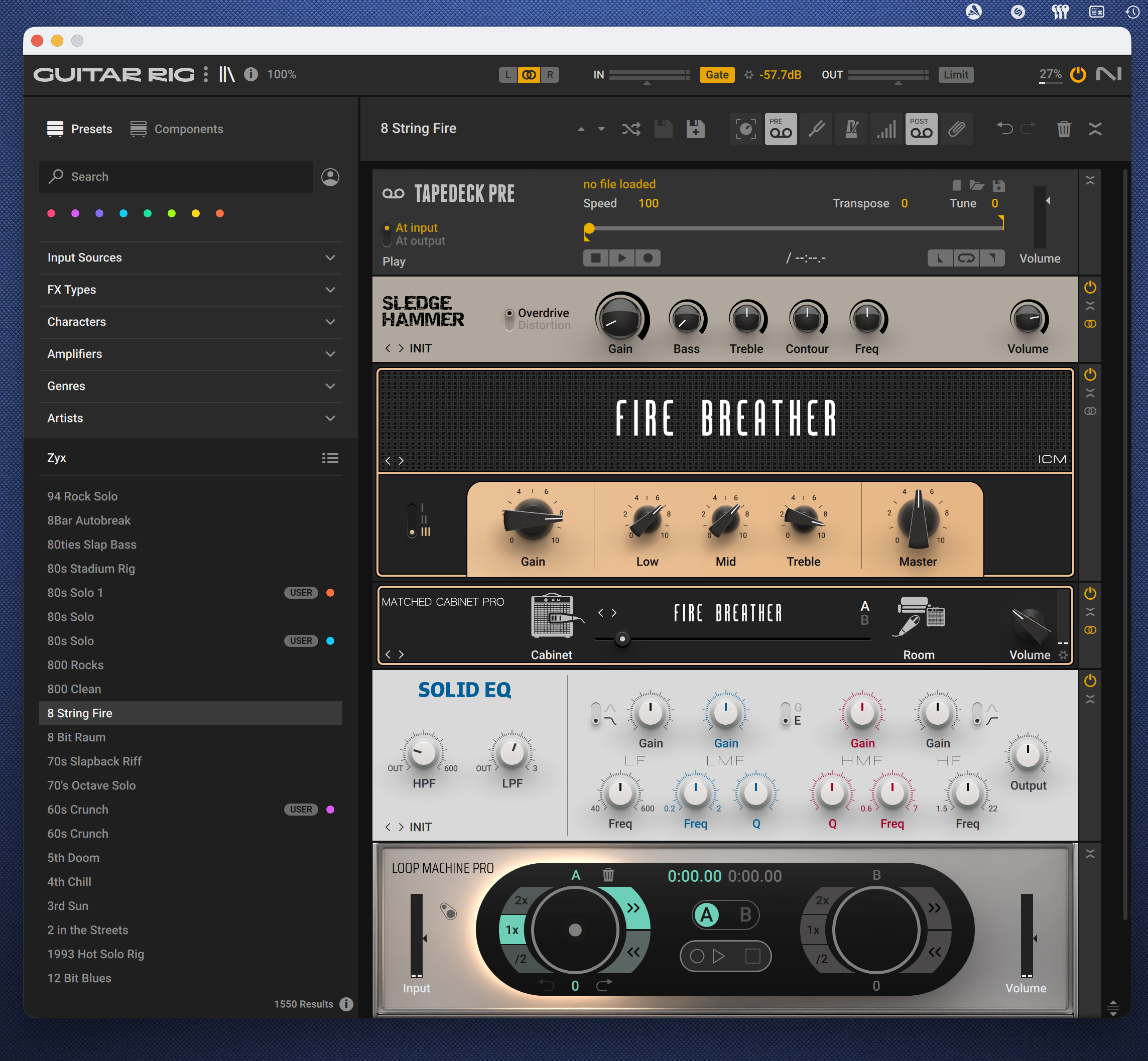The width and height of the screenshot is (1148, 1061).
Task: Undo the last rack change
Action: (1004, 128)
